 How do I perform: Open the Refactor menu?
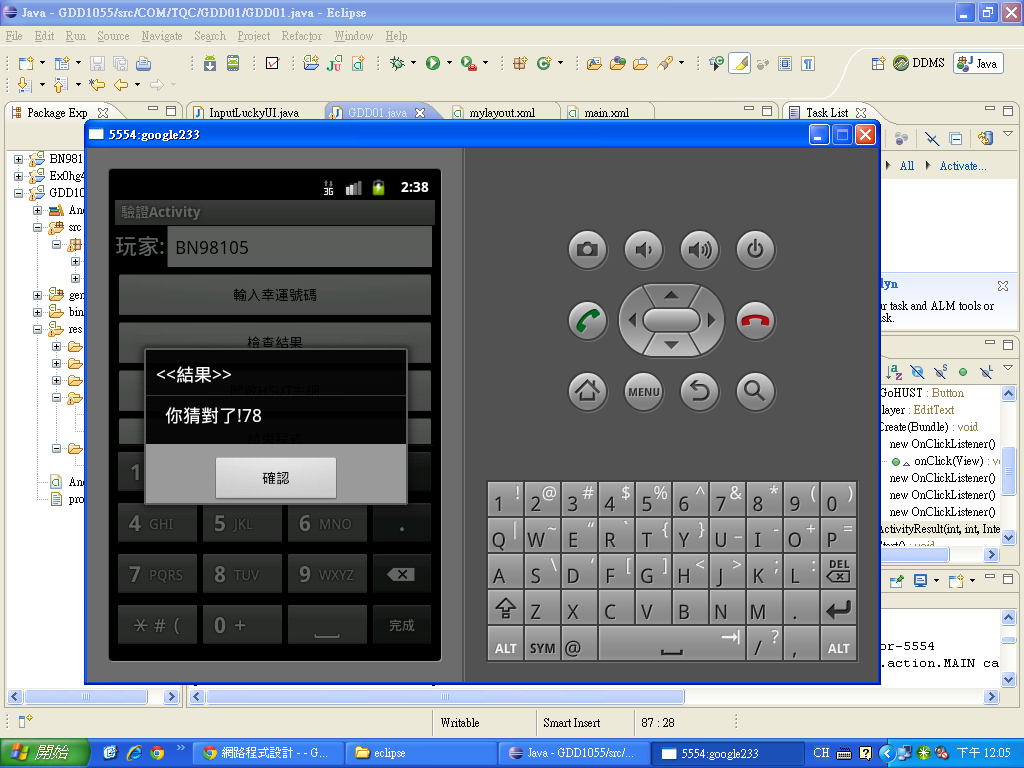coord(301,36)
